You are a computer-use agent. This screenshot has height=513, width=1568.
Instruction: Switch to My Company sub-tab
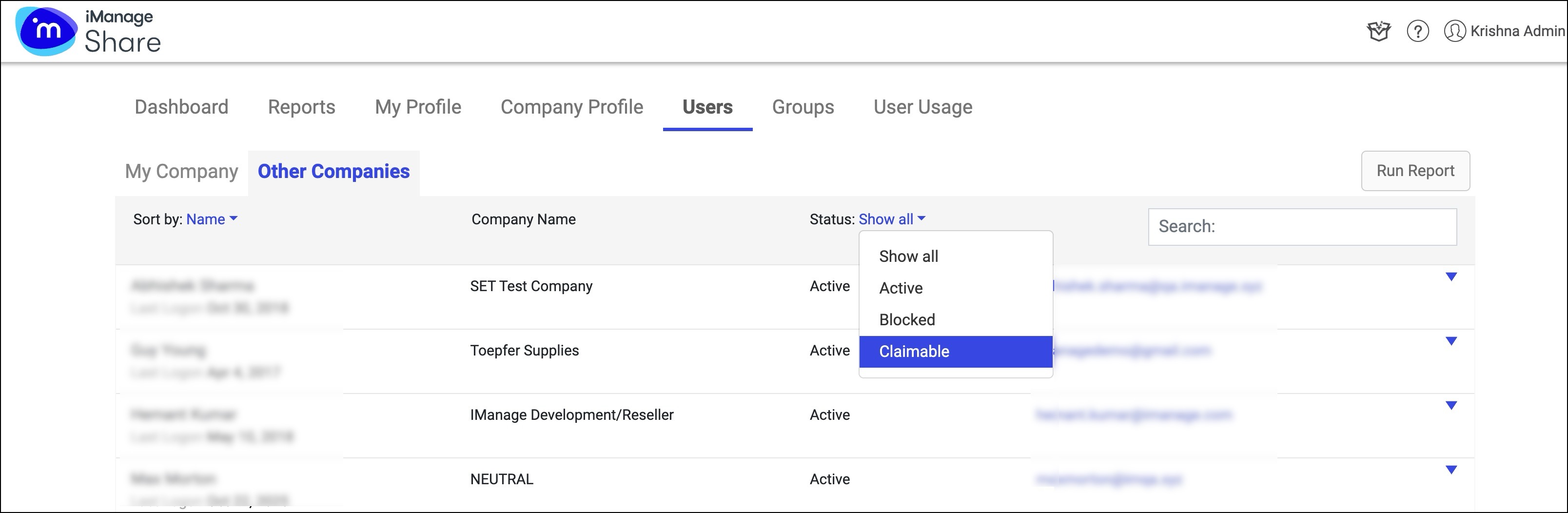181,172
